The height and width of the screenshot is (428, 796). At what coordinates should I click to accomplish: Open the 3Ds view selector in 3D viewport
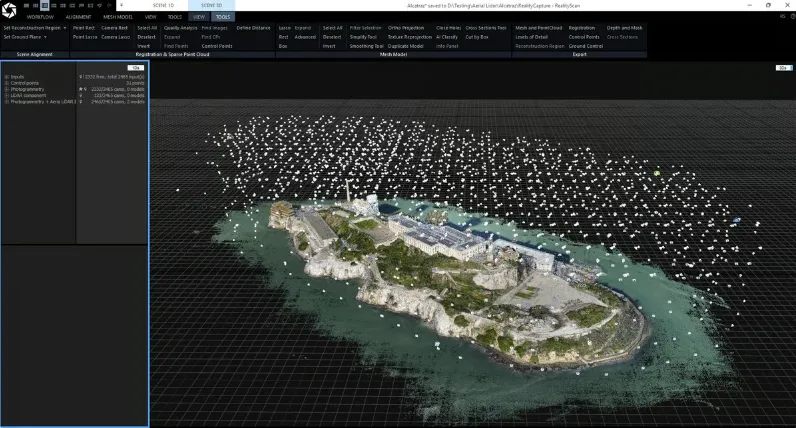pos(783,68)
